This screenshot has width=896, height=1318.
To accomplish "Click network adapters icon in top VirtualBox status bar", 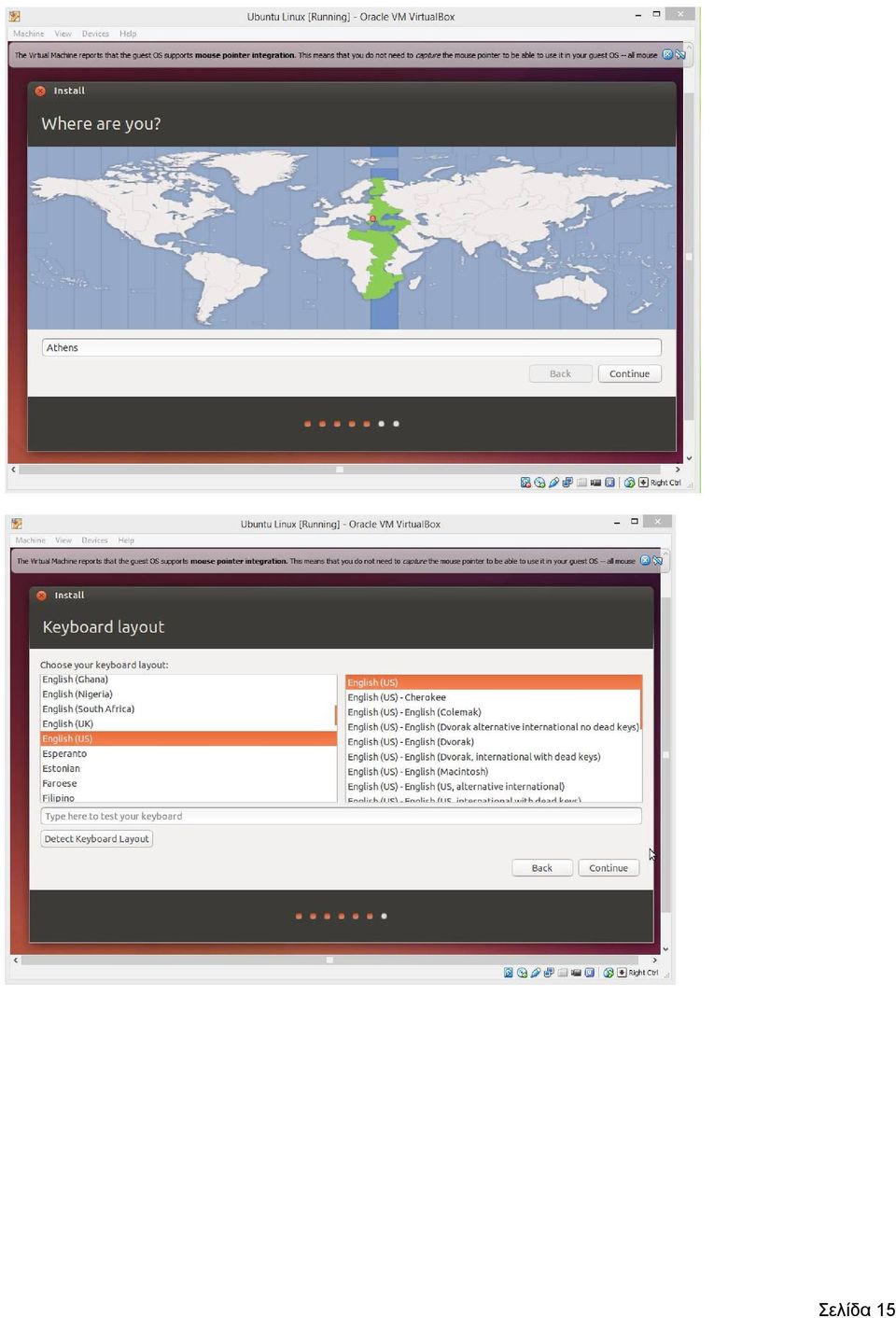I will (x=567, y=483).
